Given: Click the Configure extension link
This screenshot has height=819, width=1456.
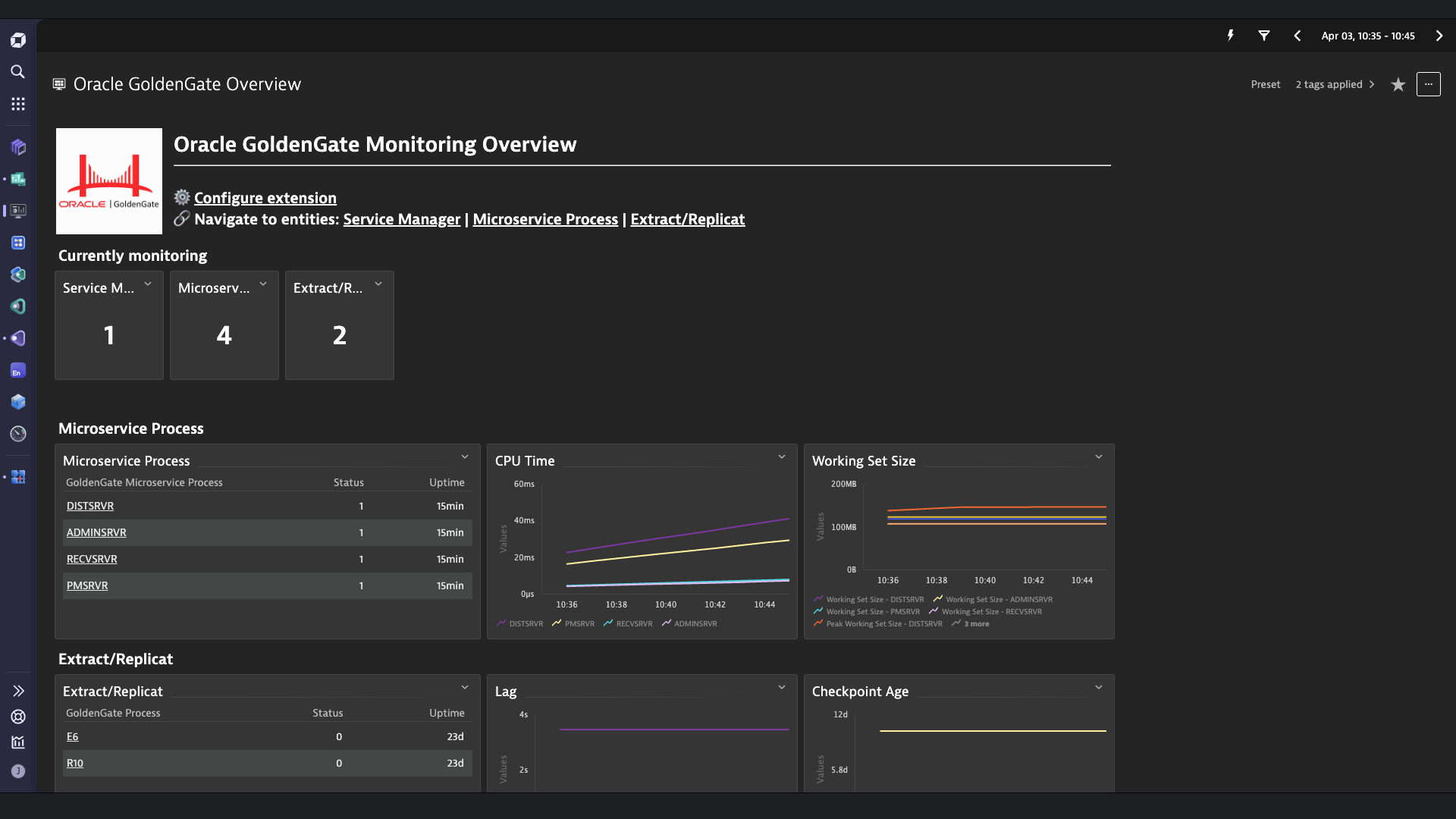Looking at the screenshot, I should 265,198.
